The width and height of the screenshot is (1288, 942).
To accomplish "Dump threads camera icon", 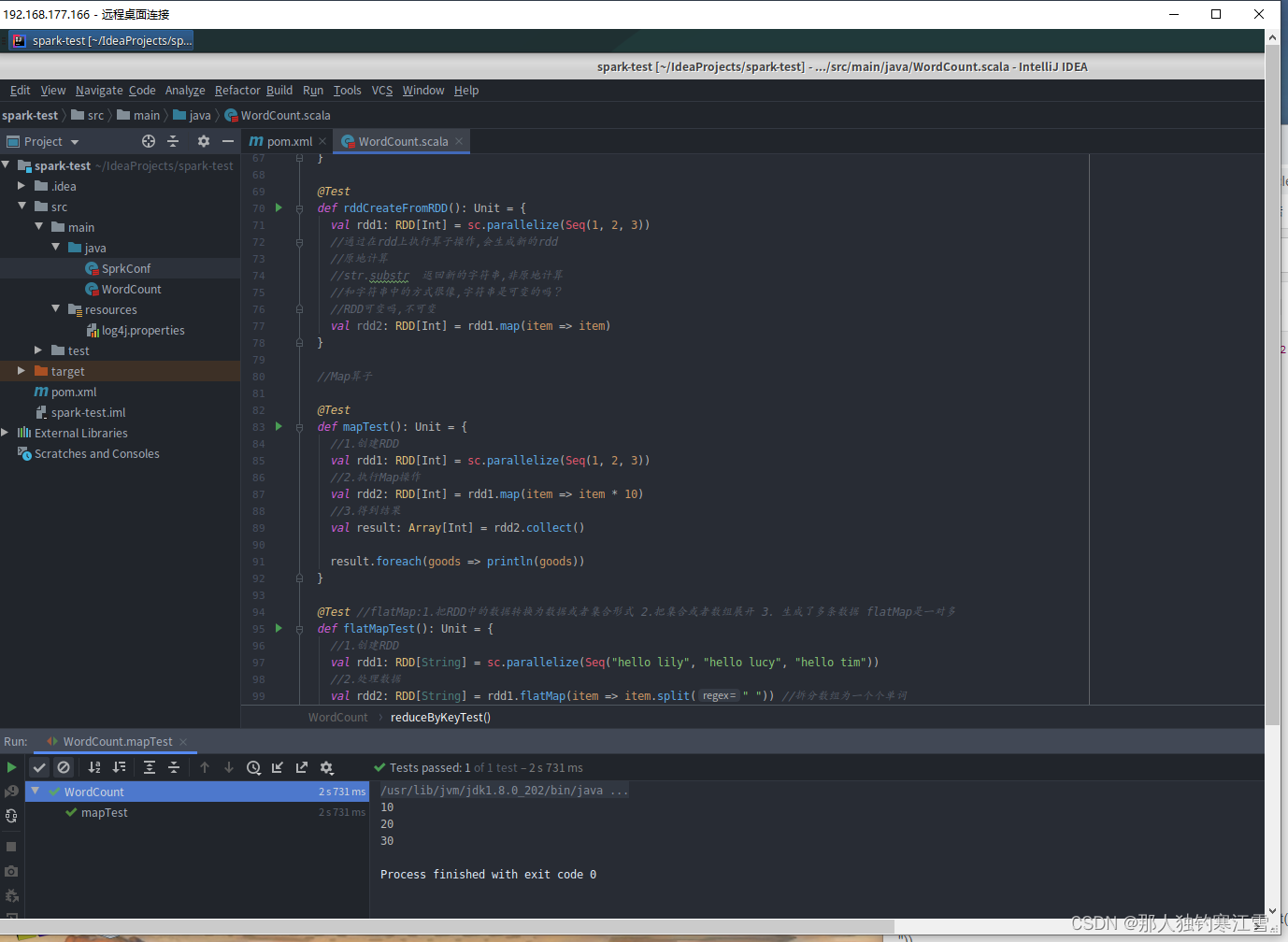I will [11, 871].
